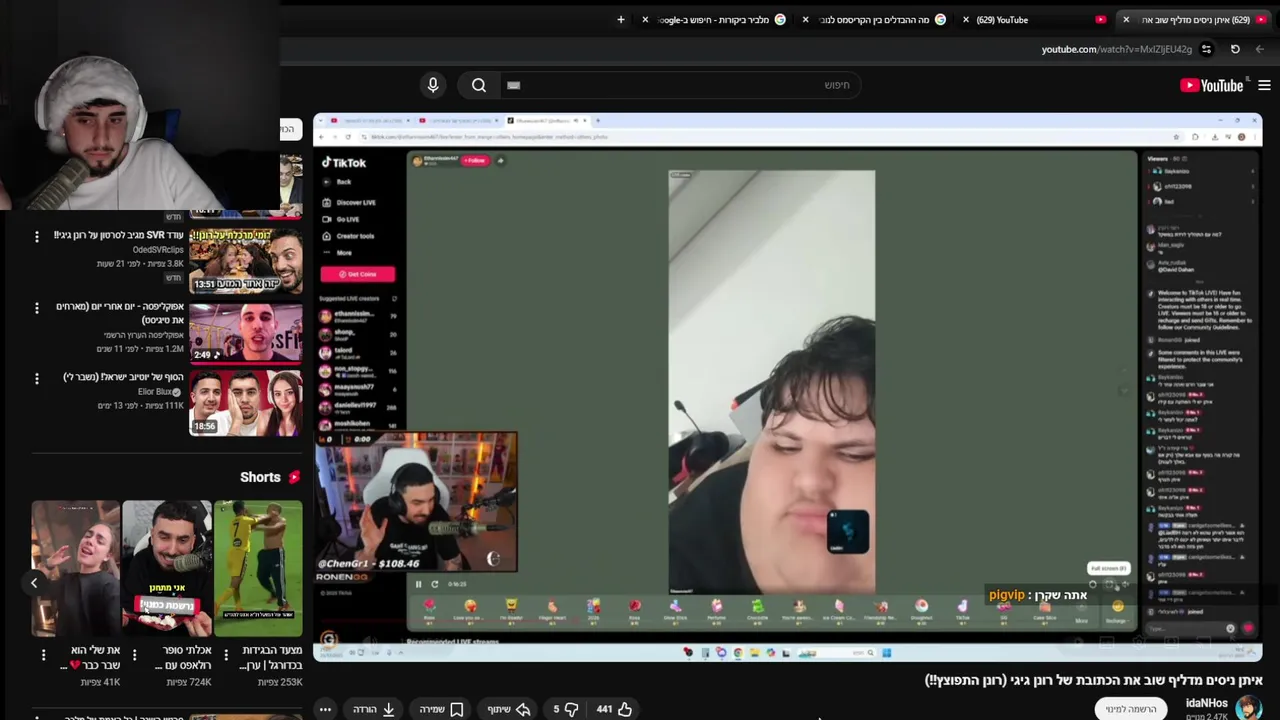This screenshot has width=1280, height=720.
Task: Navigate back with the browser back arrow
Action: tap(1260, 49)
